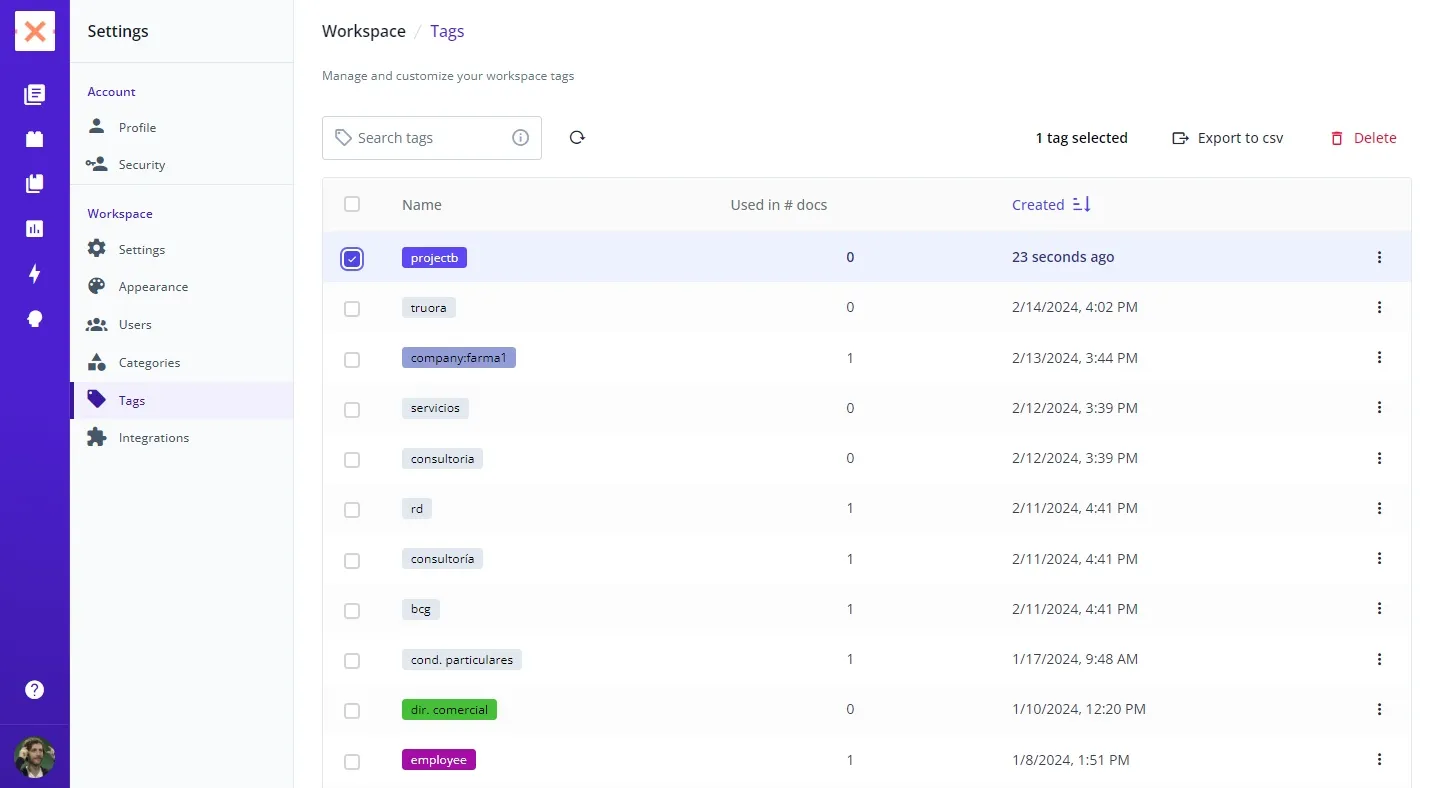The height and width of the screenshot is (788, 1440).
Task: Open Integrations in Workspace menu
Action: coord(153,438)
